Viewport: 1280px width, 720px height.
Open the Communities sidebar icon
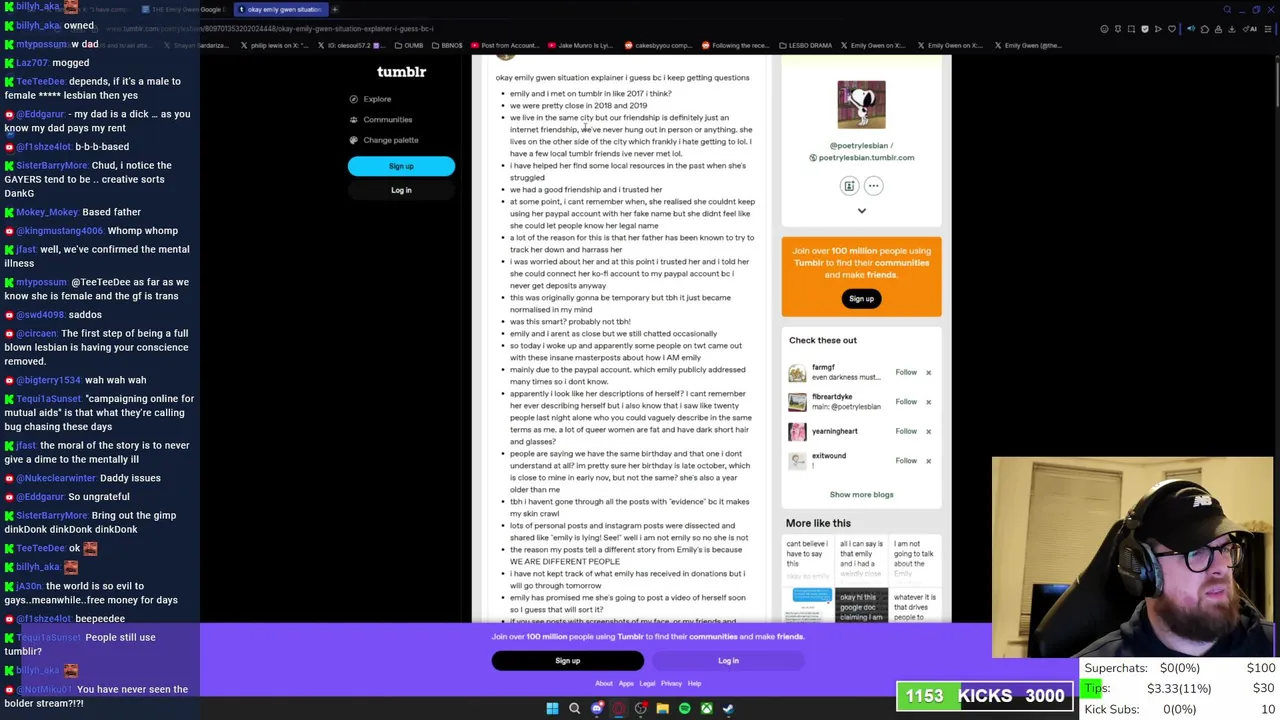[353, 119]
